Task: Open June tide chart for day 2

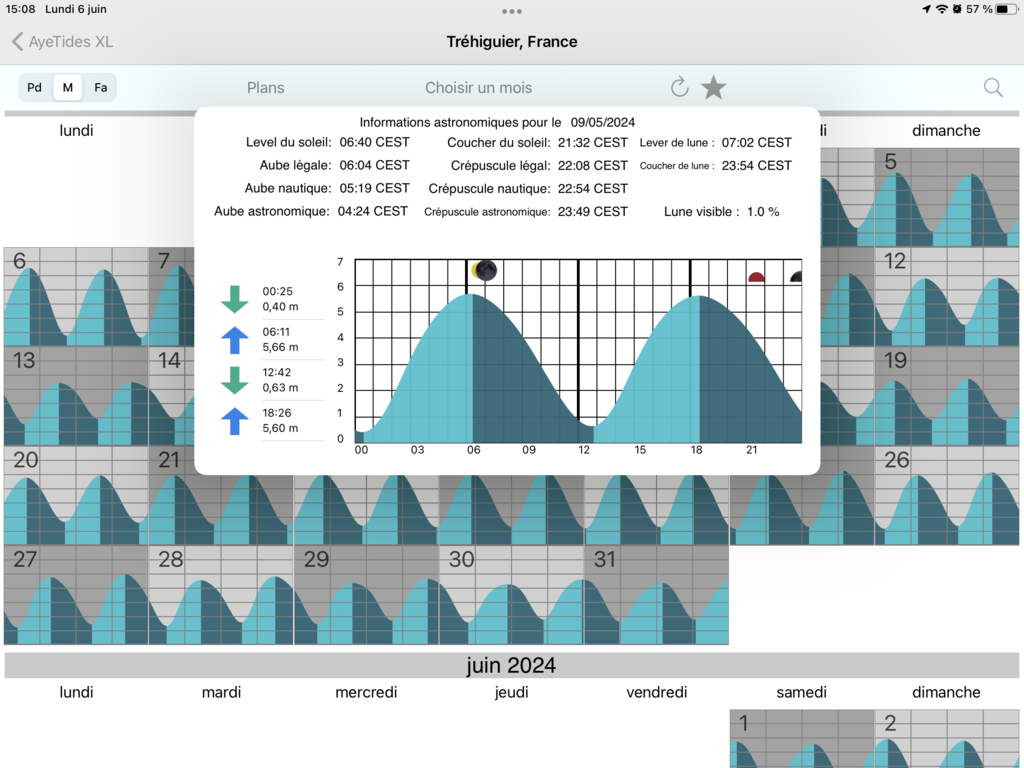Action: pos(947,739)
